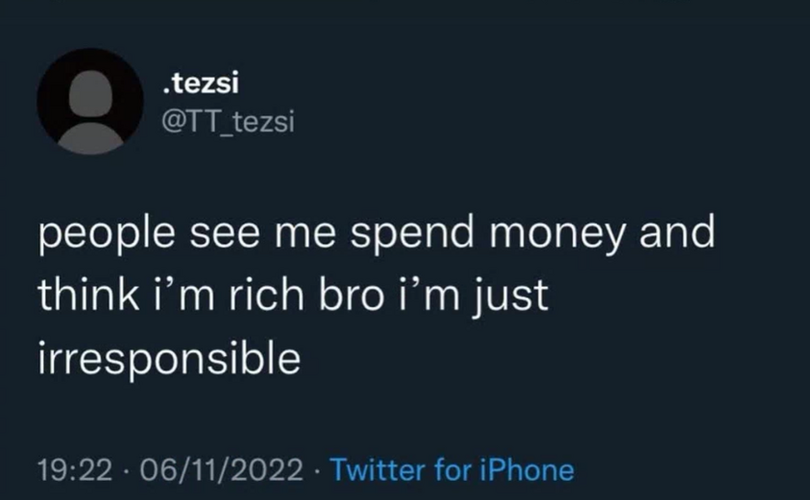Click the shoulders shape inside the avatar
The width and height of the screenshot is (810, 500).
point(90,138)
